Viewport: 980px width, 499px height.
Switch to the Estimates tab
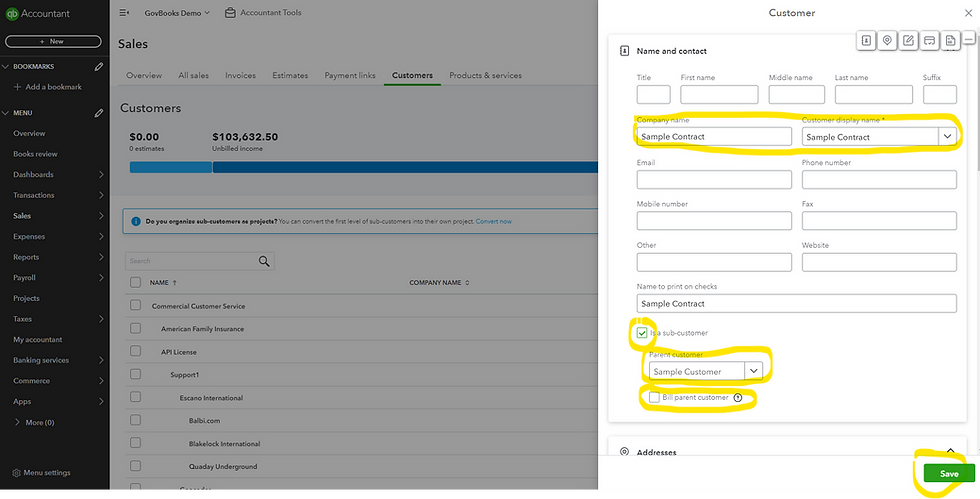(x=290, y=75)
